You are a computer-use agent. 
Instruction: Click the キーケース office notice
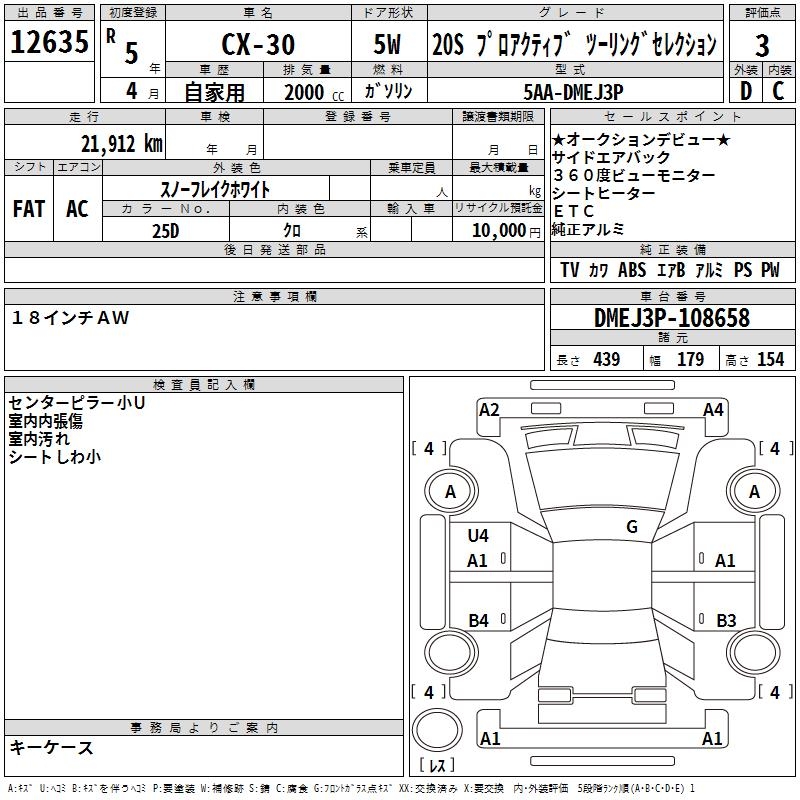(x=52, y=748)
